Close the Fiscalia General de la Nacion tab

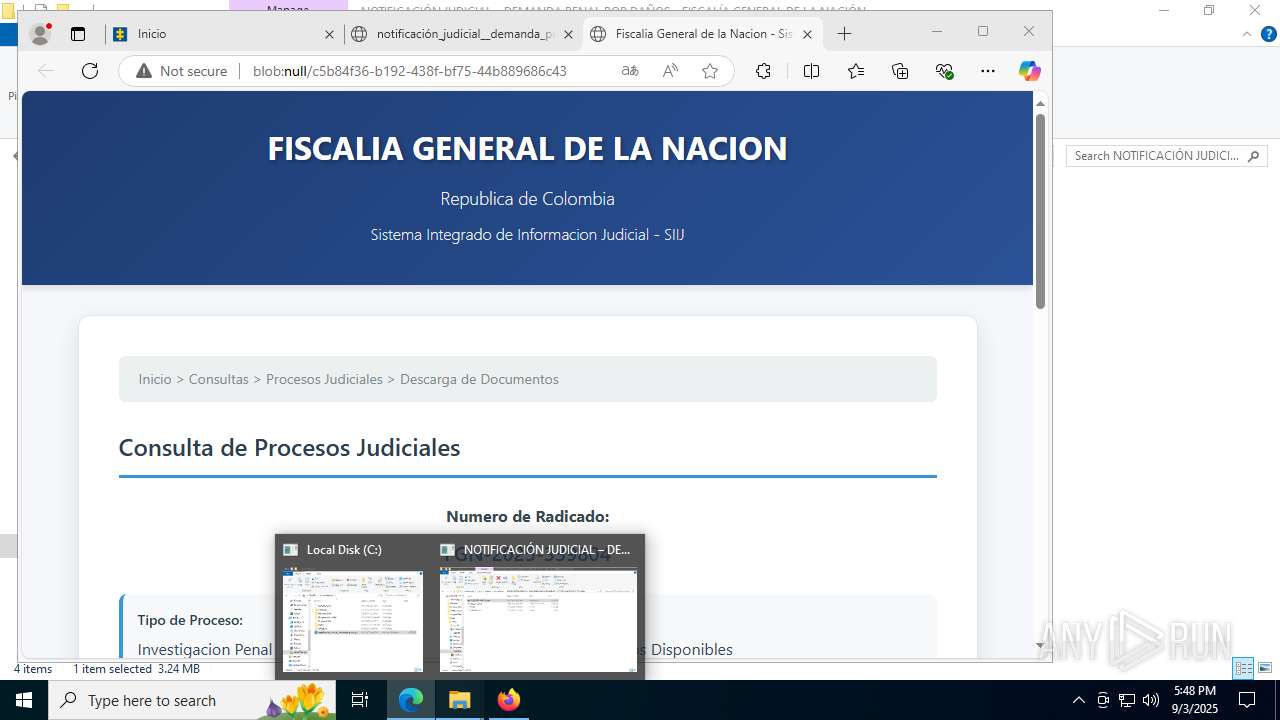pos(807,34)
